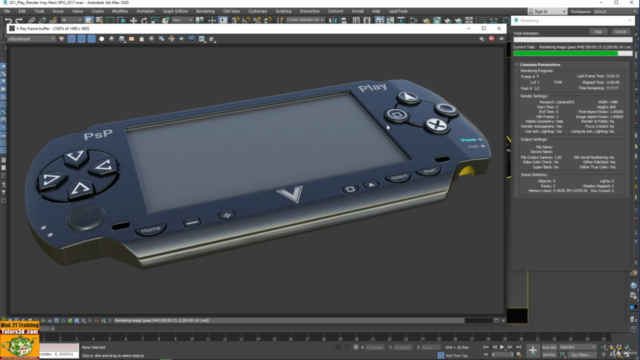Activate the Select and Scale tool

pos(155,20)
